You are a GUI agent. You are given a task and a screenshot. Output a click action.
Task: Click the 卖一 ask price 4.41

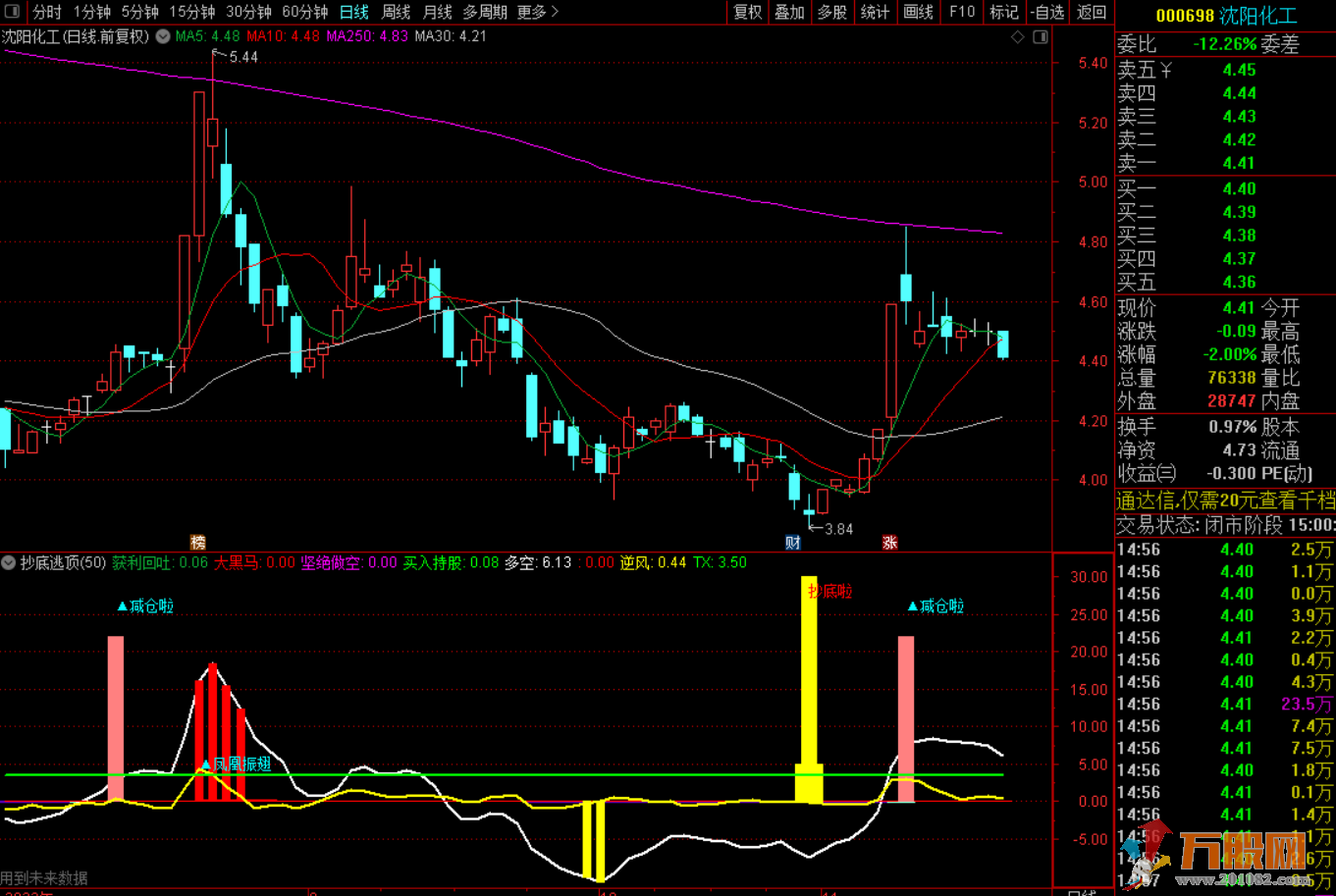[1239, 163]
